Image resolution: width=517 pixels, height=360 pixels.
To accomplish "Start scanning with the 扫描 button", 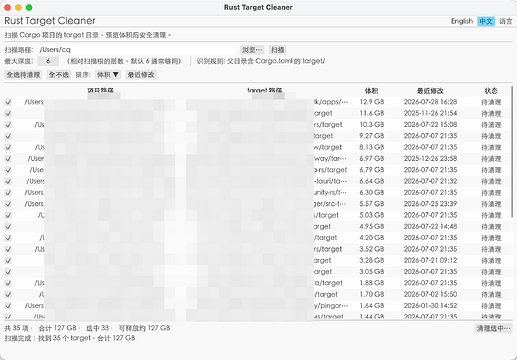I will click(x=277, y=50).
